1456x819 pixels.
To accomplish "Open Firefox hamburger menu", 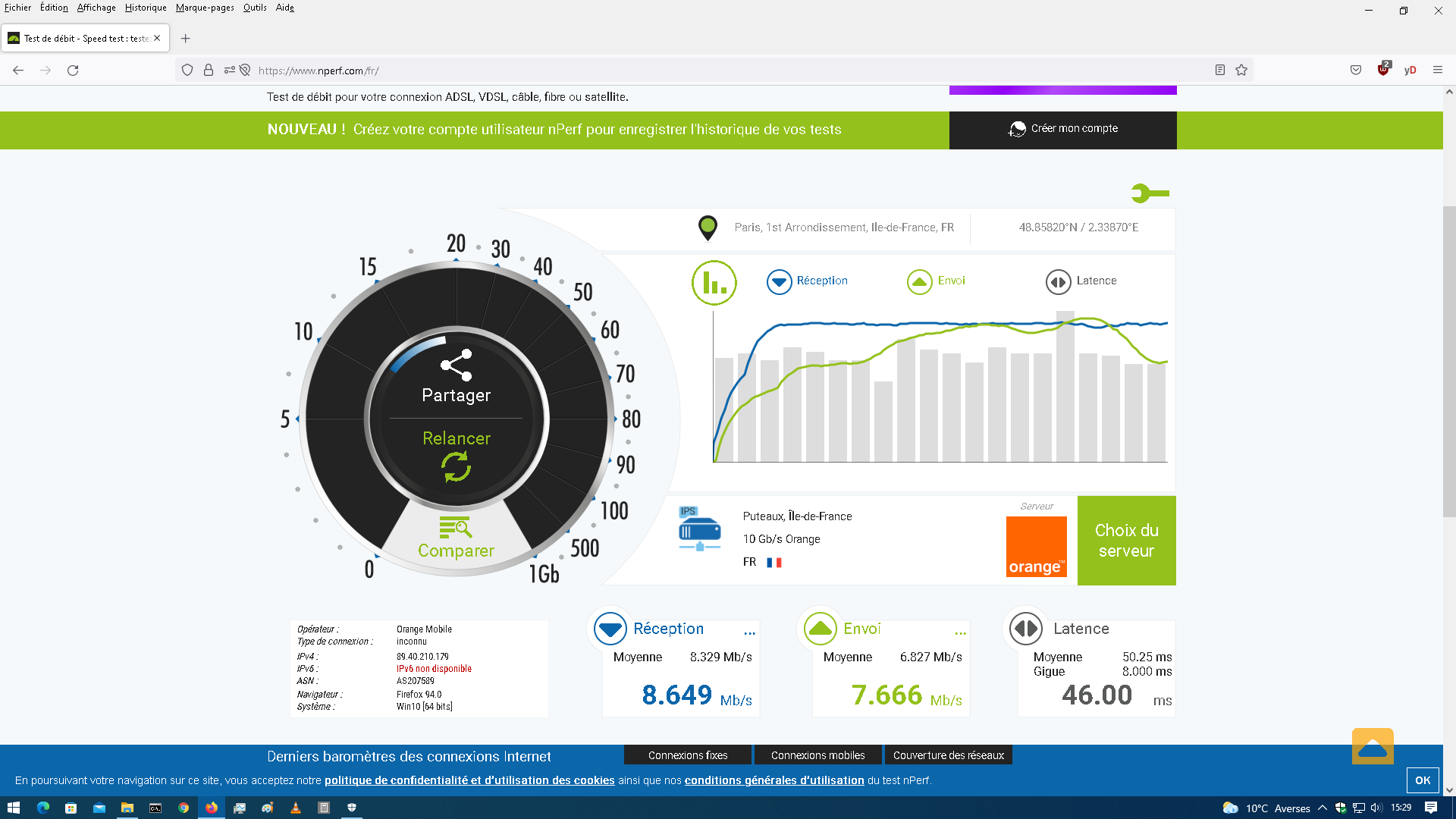I will [1437, 71].
